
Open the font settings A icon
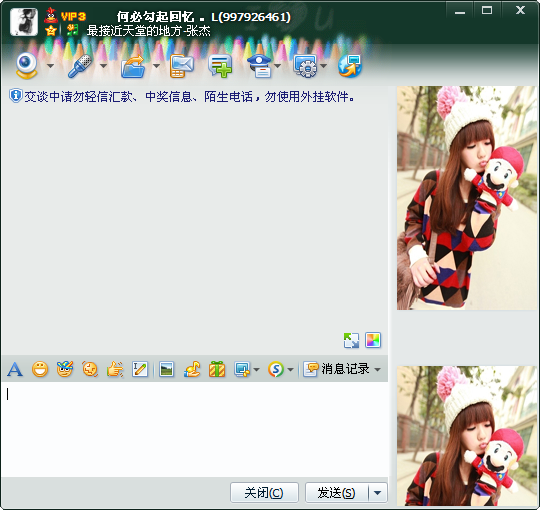15,370
